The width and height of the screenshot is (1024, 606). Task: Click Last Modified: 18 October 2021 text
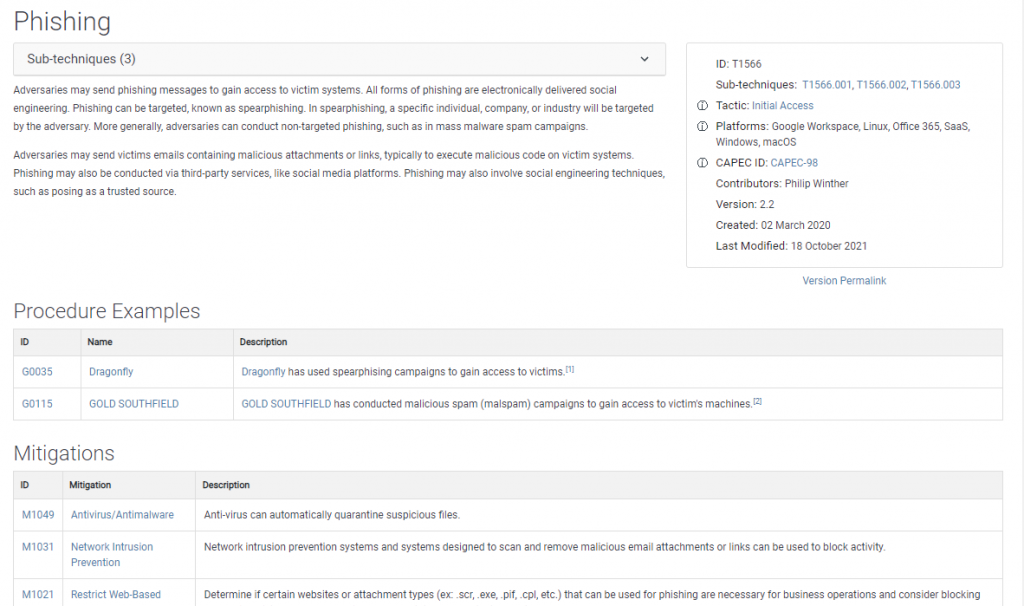pos(792,246)
